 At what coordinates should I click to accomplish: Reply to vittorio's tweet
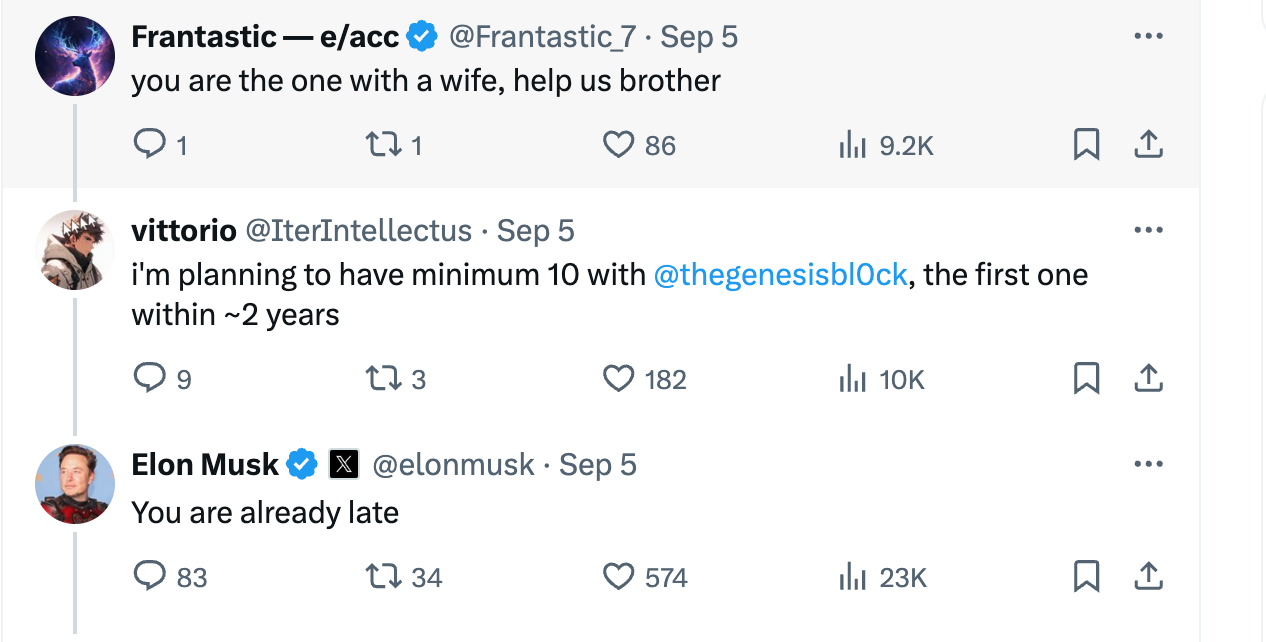tap(149, 379)
